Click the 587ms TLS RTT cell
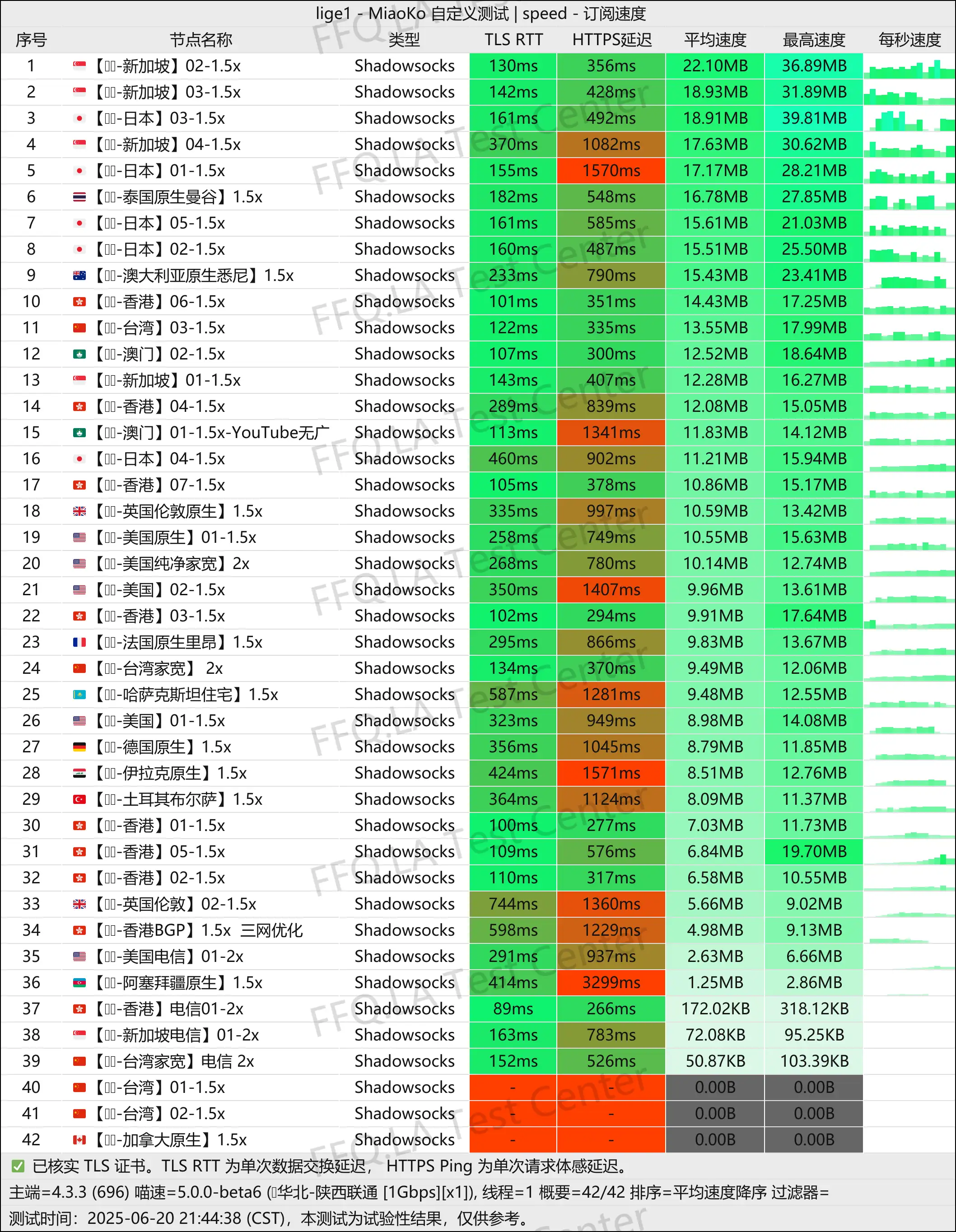 click(513, 695)
